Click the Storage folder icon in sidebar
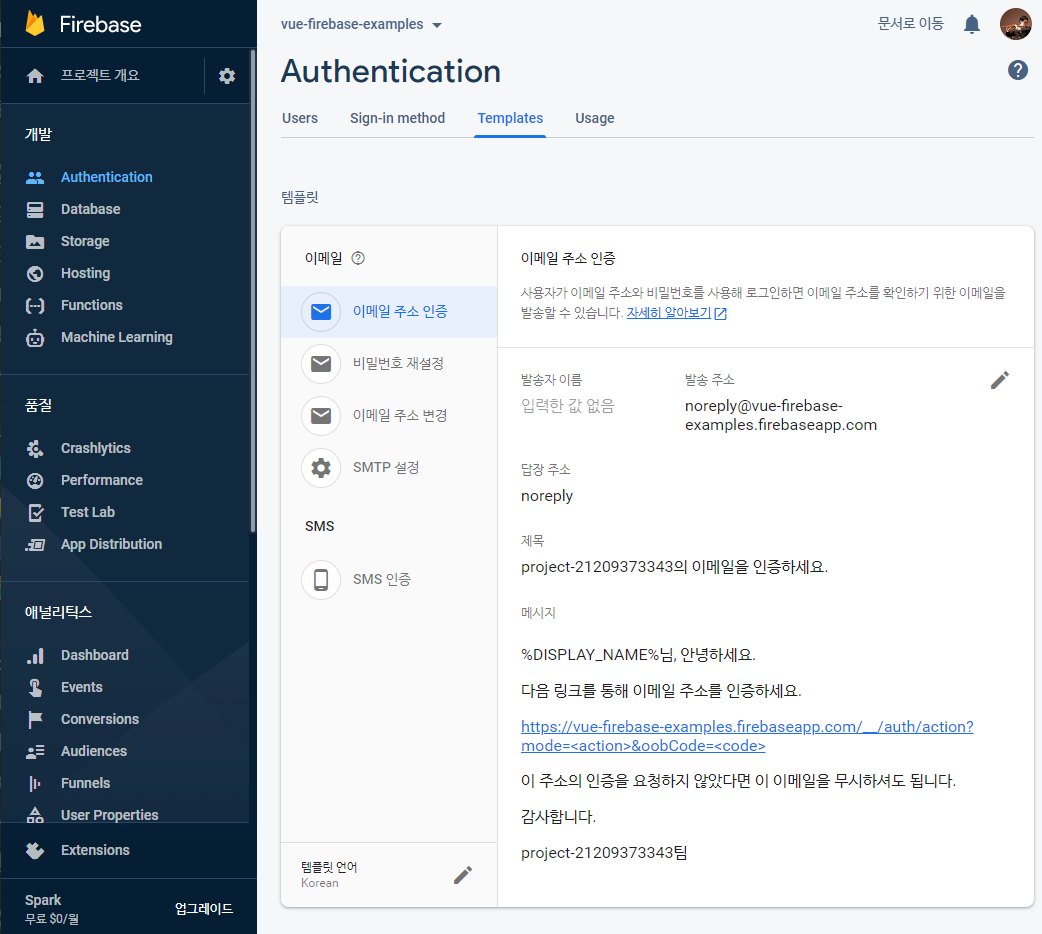The height and width of the screenshot is (934, 1042). [x=35, y=241]
